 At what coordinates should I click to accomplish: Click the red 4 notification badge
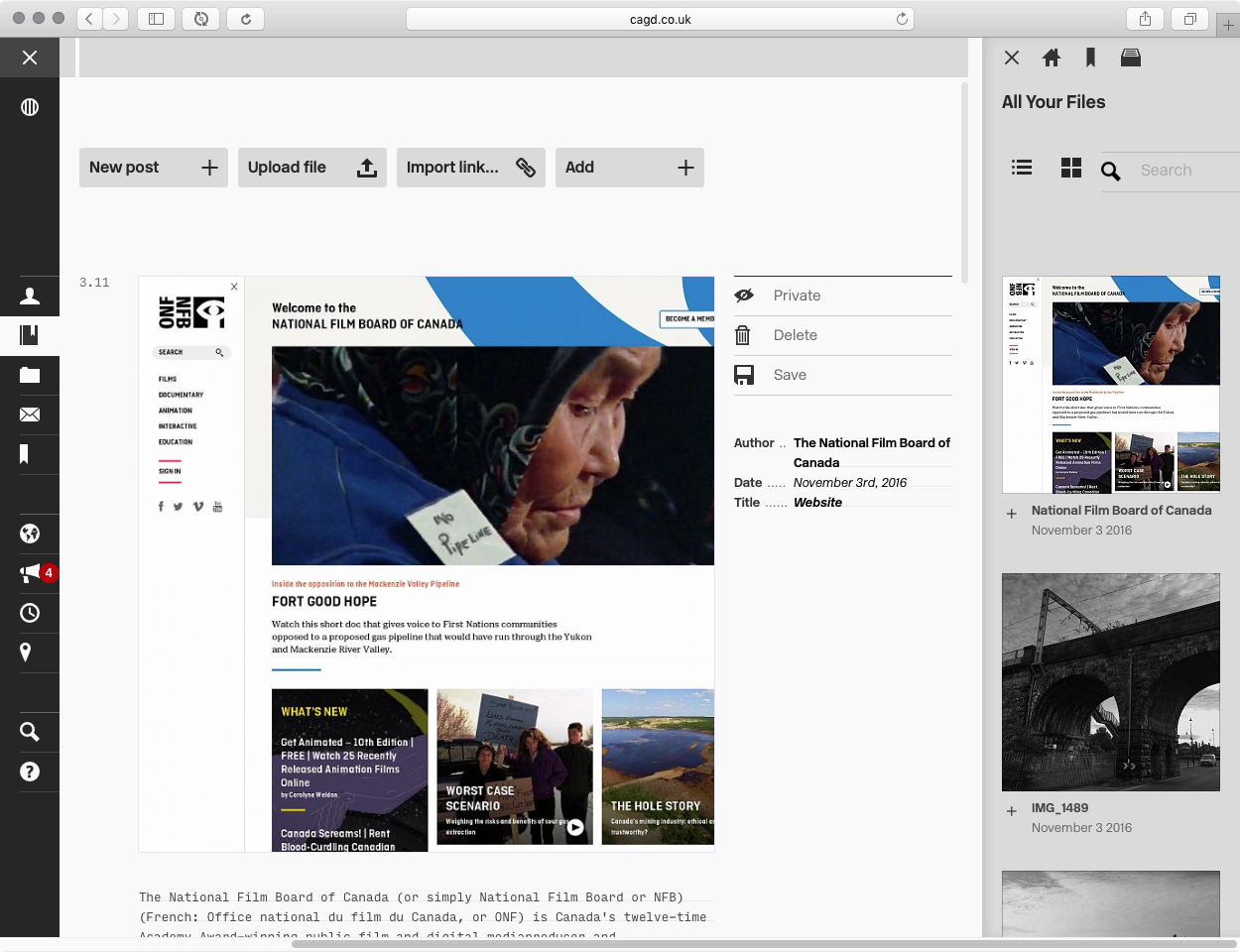(x=48, y=572)
